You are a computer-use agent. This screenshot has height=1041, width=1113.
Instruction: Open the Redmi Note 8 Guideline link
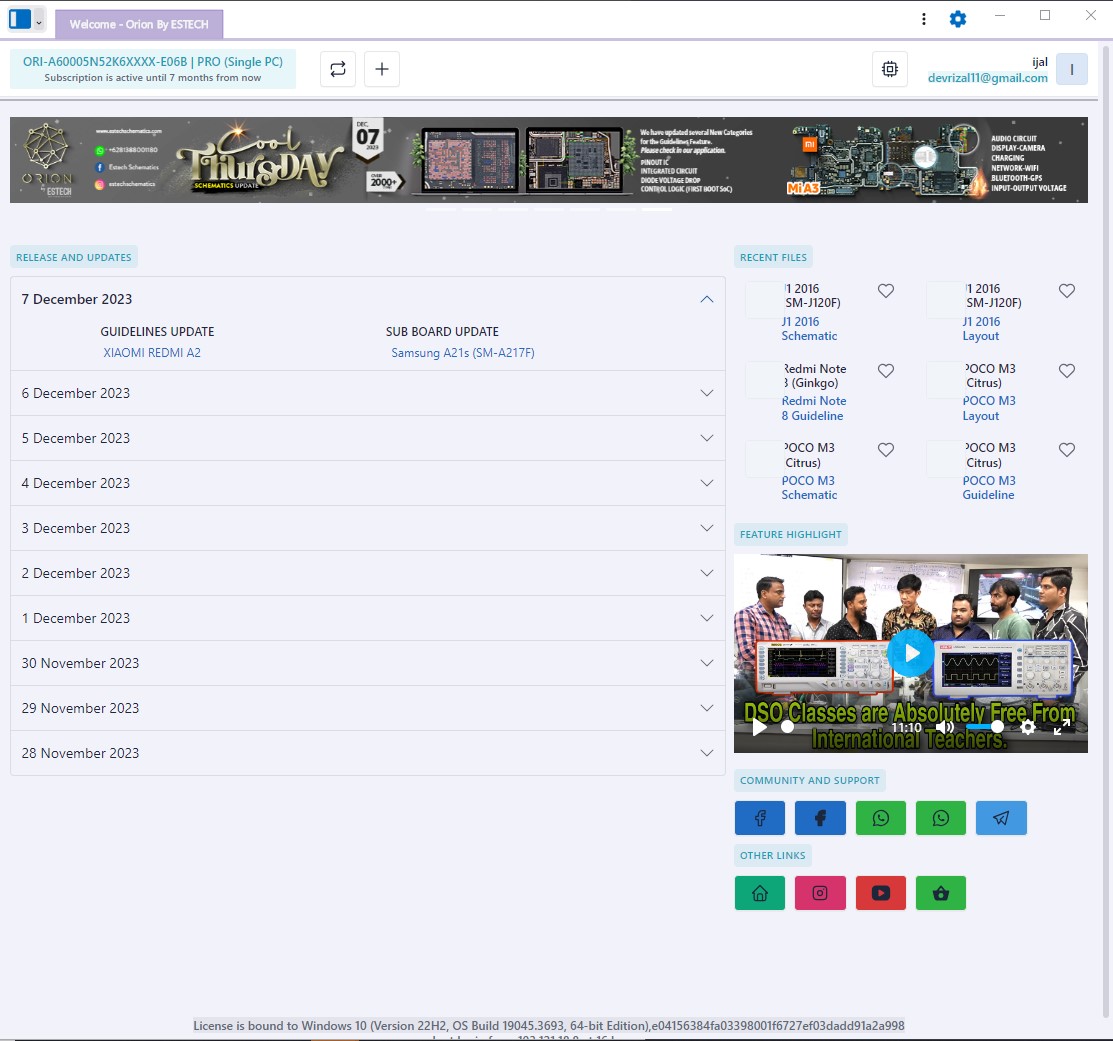click(x=813, y=408)
